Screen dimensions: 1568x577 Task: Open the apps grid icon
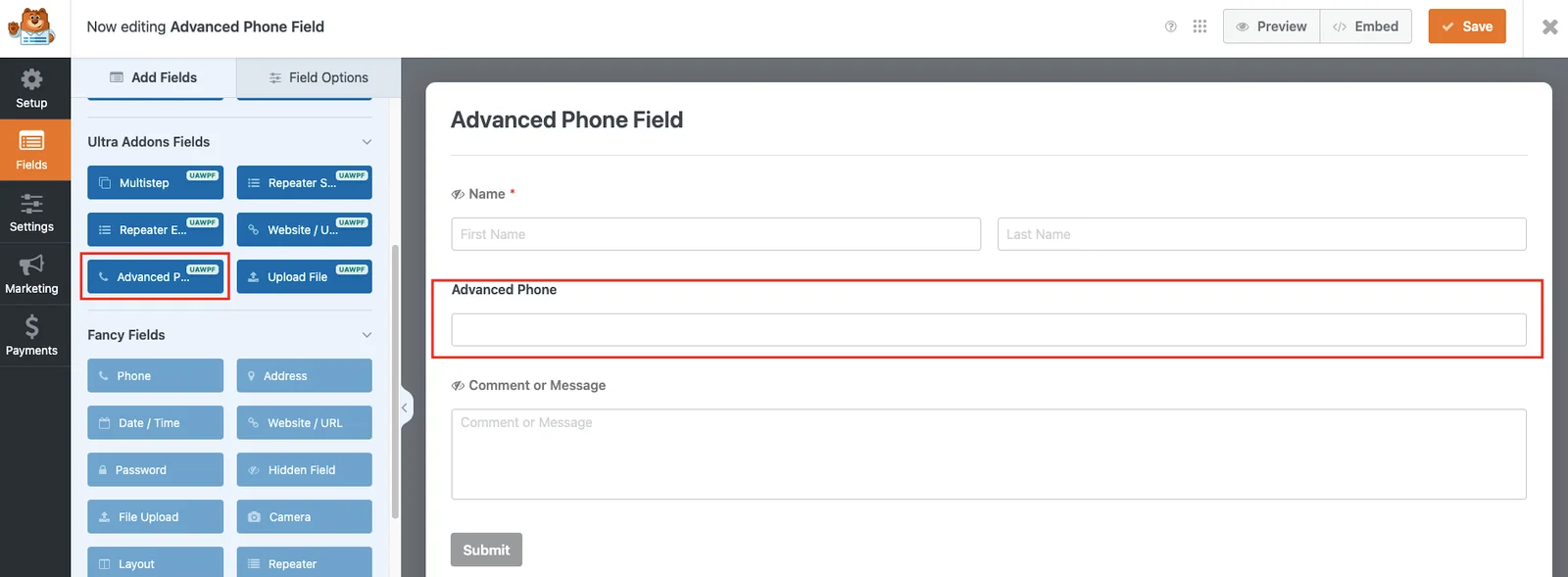pyautogui.click(x=1200, y=26)
